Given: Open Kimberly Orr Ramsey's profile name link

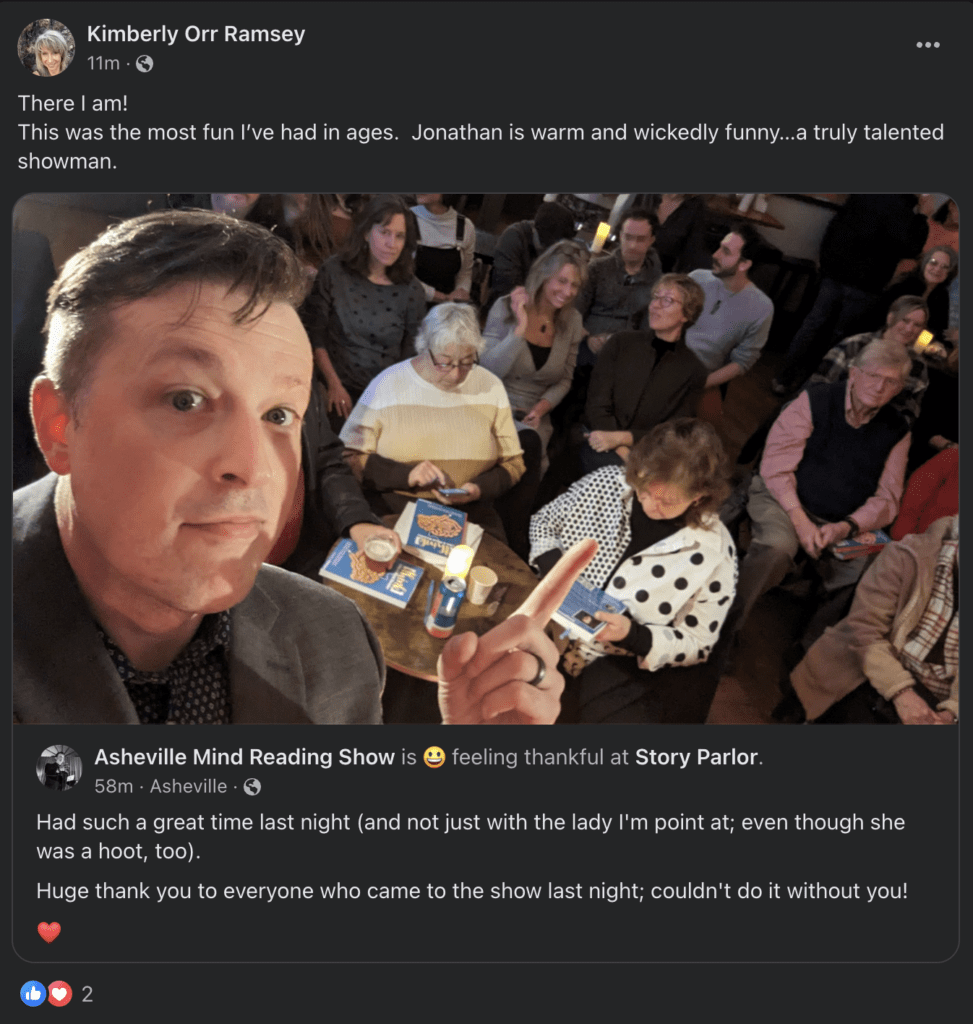Looking at the screenshot, I should click(196, 34).
